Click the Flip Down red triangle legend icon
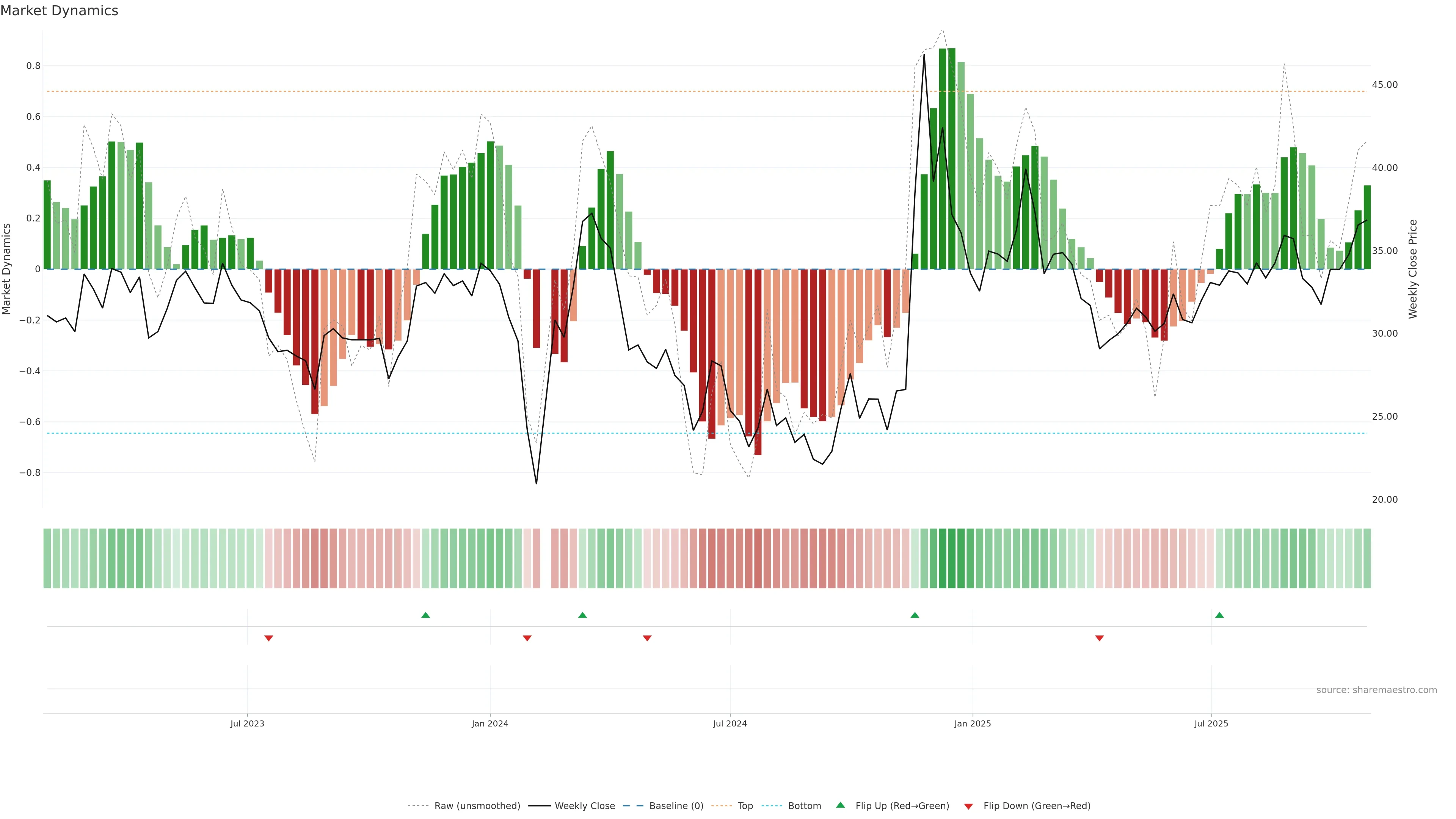 [x=968, y=806]
